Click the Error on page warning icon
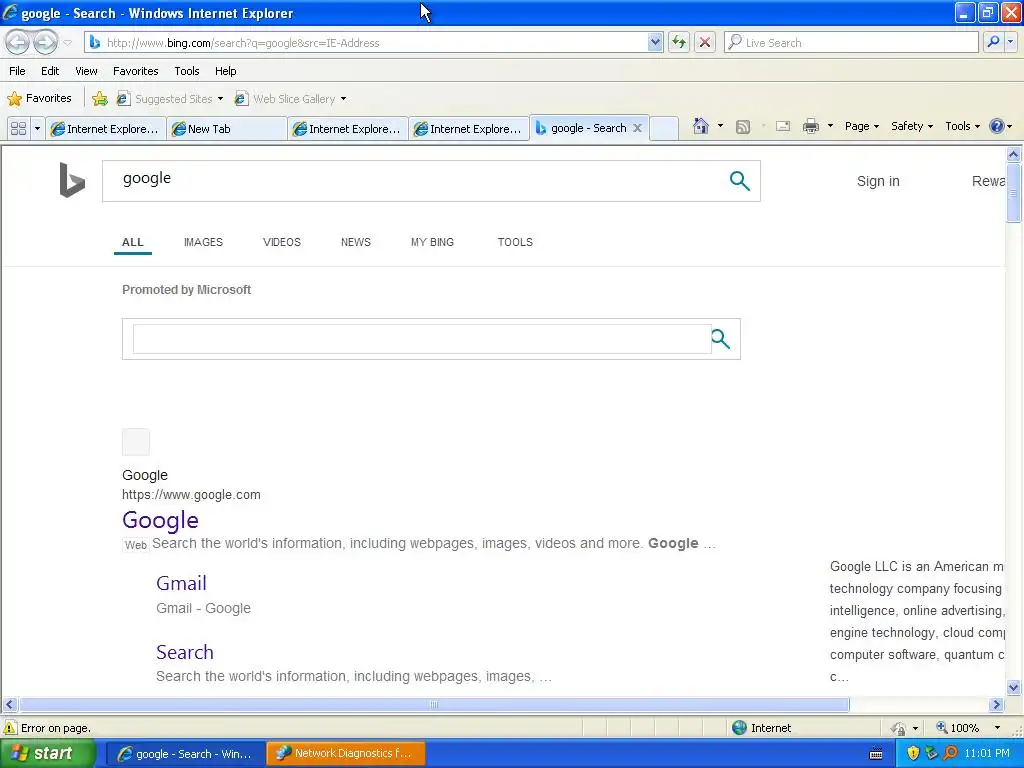 [x=9, y=728]
